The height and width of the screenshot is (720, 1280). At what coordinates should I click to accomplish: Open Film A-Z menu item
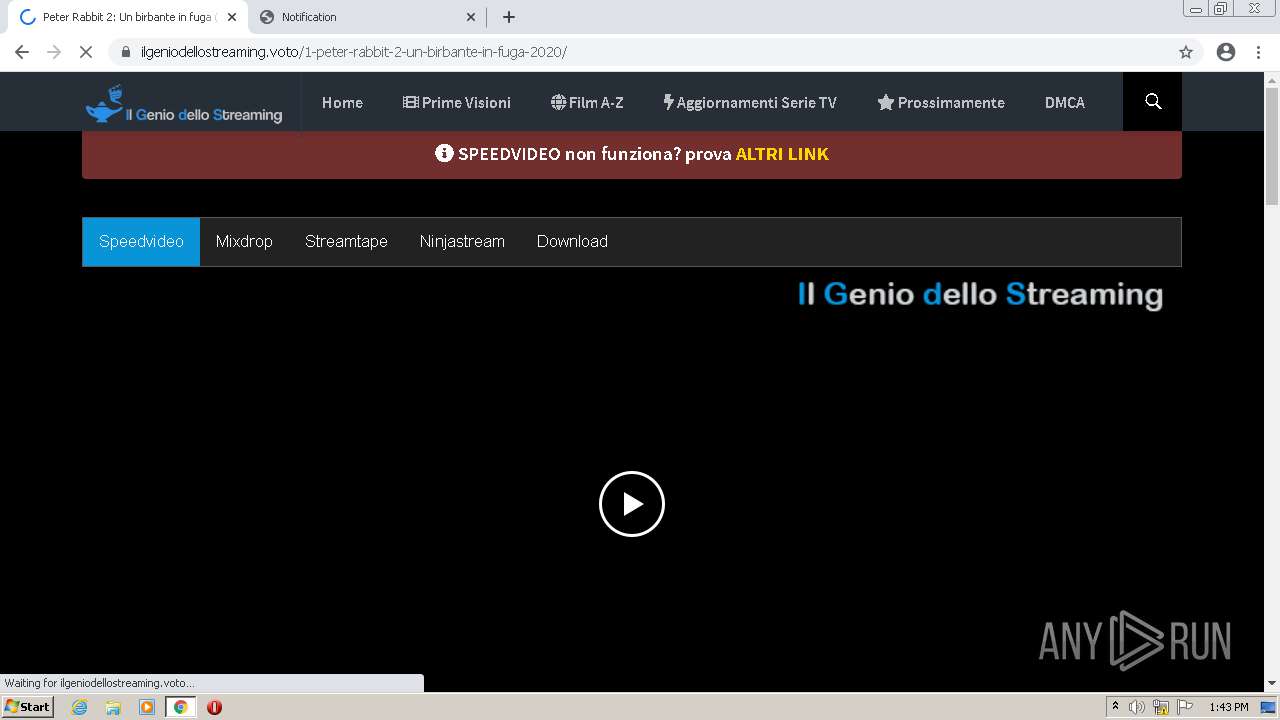[x=587, y=102]
